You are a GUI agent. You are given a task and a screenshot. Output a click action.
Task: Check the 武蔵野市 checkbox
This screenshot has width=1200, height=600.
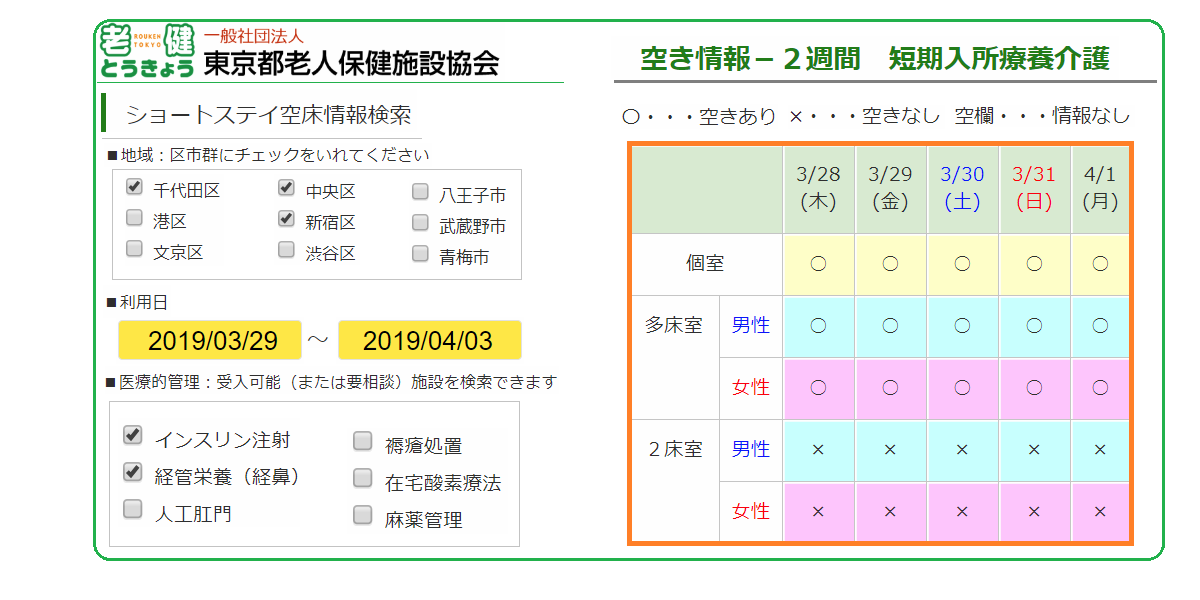point(419,222)
